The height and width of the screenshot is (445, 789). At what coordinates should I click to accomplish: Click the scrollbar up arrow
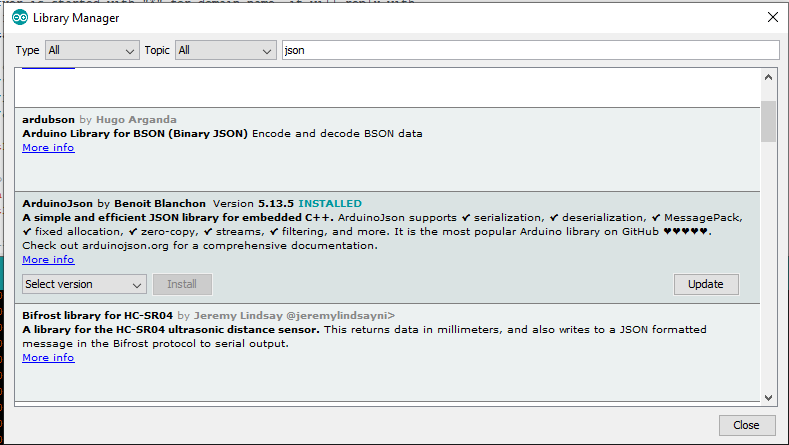(x=768, y=78)
